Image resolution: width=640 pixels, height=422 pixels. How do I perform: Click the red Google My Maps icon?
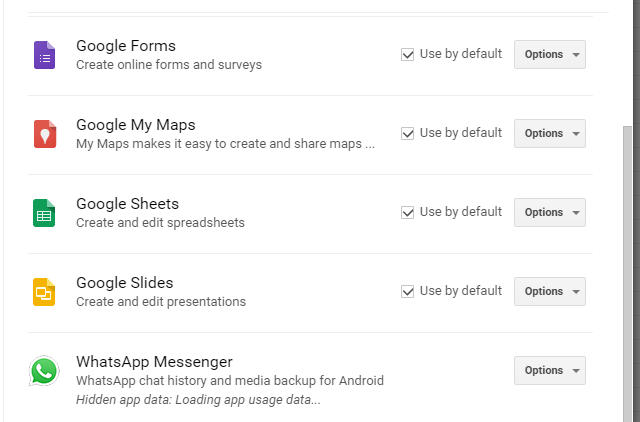44,134
